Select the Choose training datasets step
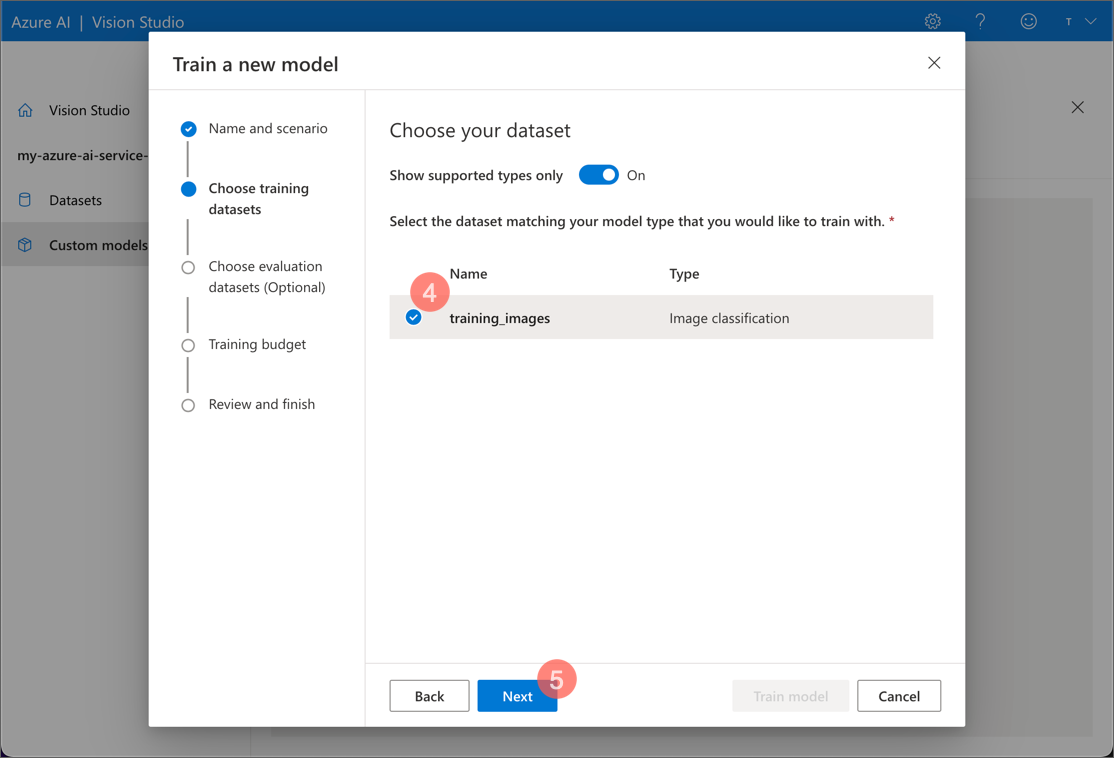 click(x=259, y=199)
